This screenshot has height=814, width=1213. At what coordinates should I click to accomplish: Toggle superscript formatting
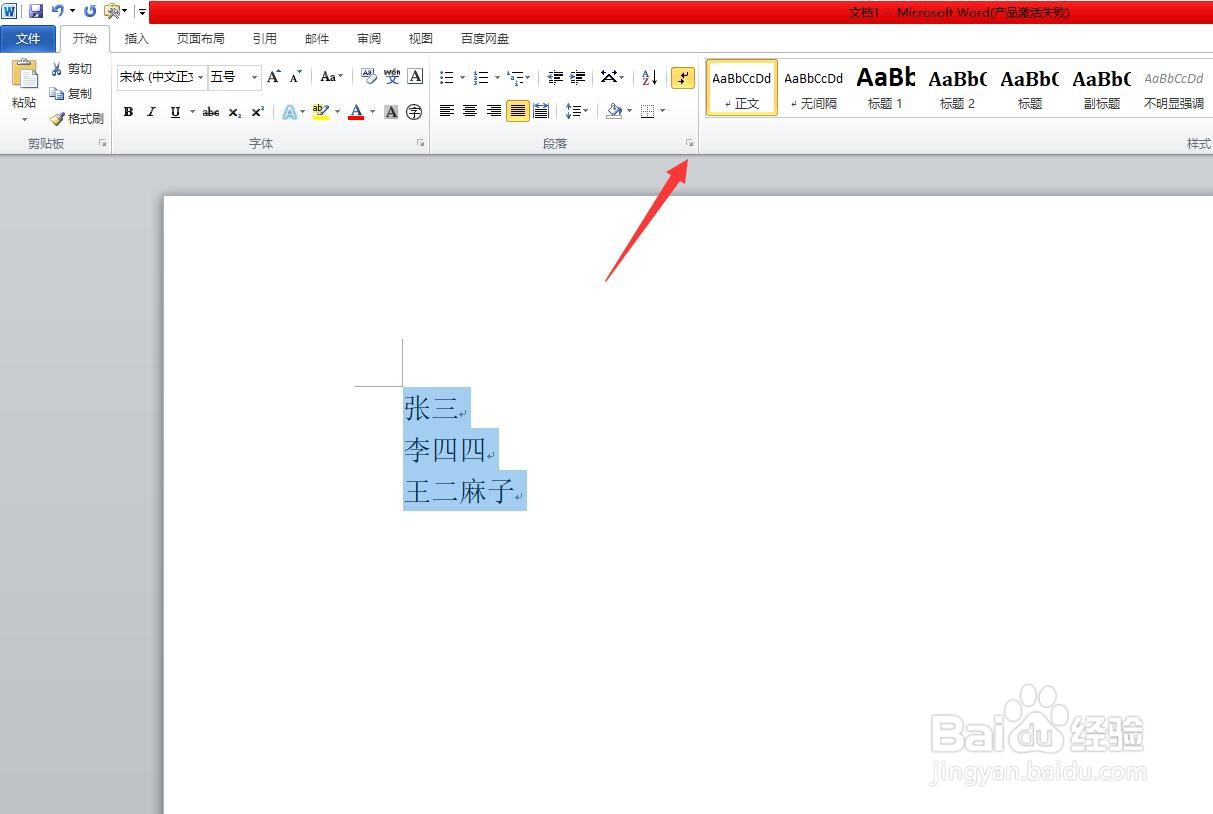[257, 112]
